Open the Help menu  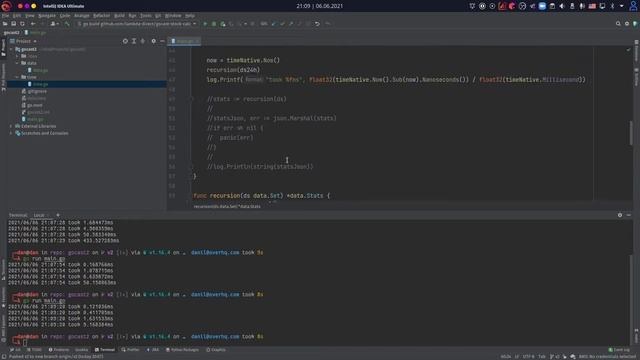click(x=190, y=16)
